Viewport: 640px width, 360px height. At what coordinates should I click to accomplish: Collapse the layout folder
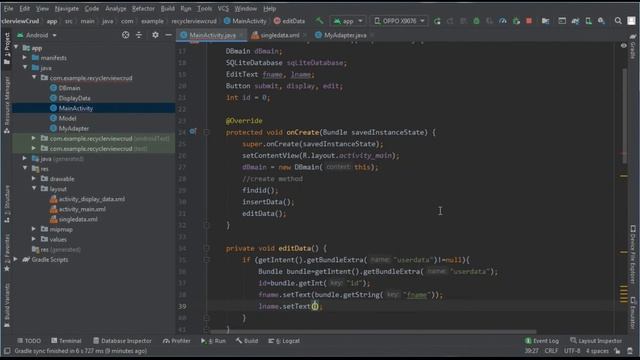[34, 189]
